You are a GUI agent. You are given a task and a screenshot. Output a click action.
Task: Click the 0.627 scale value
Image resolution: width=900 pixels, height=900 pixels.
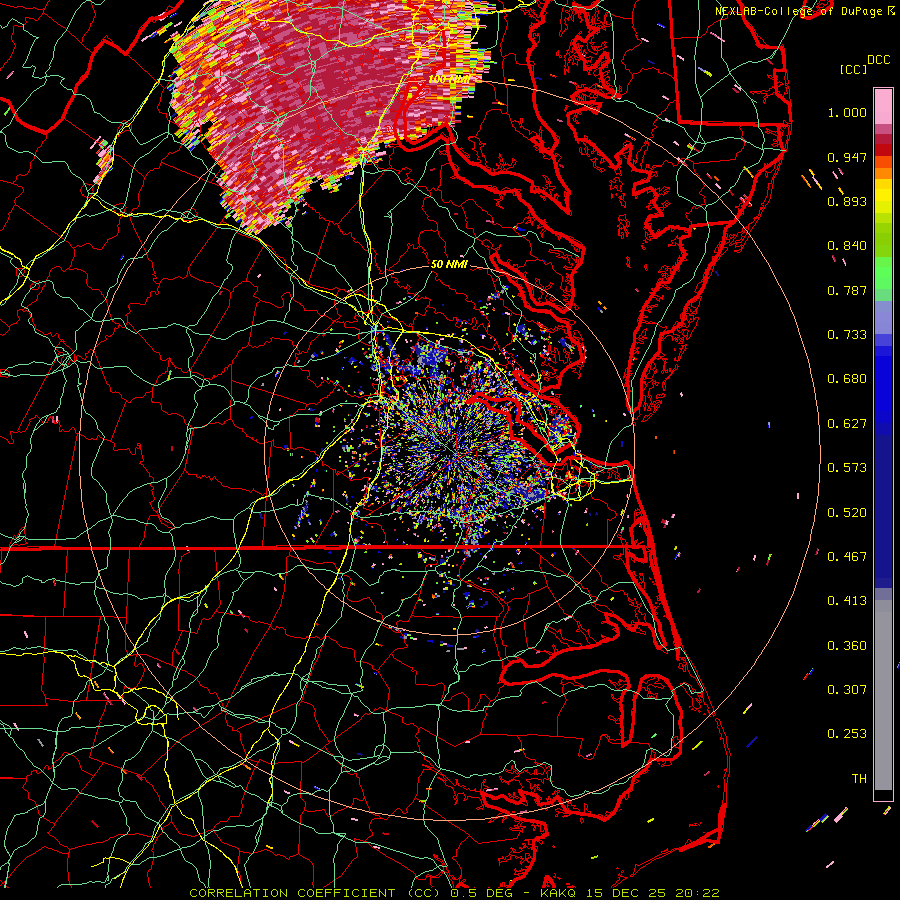click(x=847, y=424)
